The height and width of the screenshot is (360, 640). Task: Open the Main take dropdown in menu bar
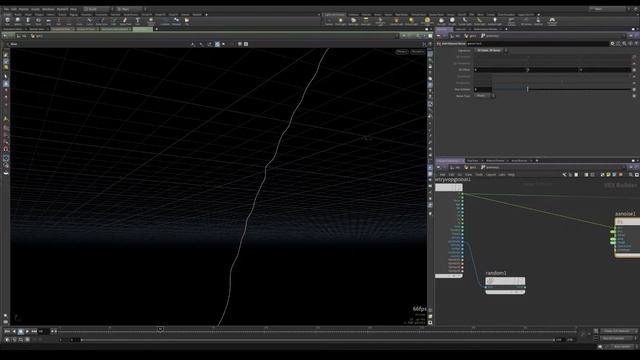pyautogui.click(x=130, y=9)
